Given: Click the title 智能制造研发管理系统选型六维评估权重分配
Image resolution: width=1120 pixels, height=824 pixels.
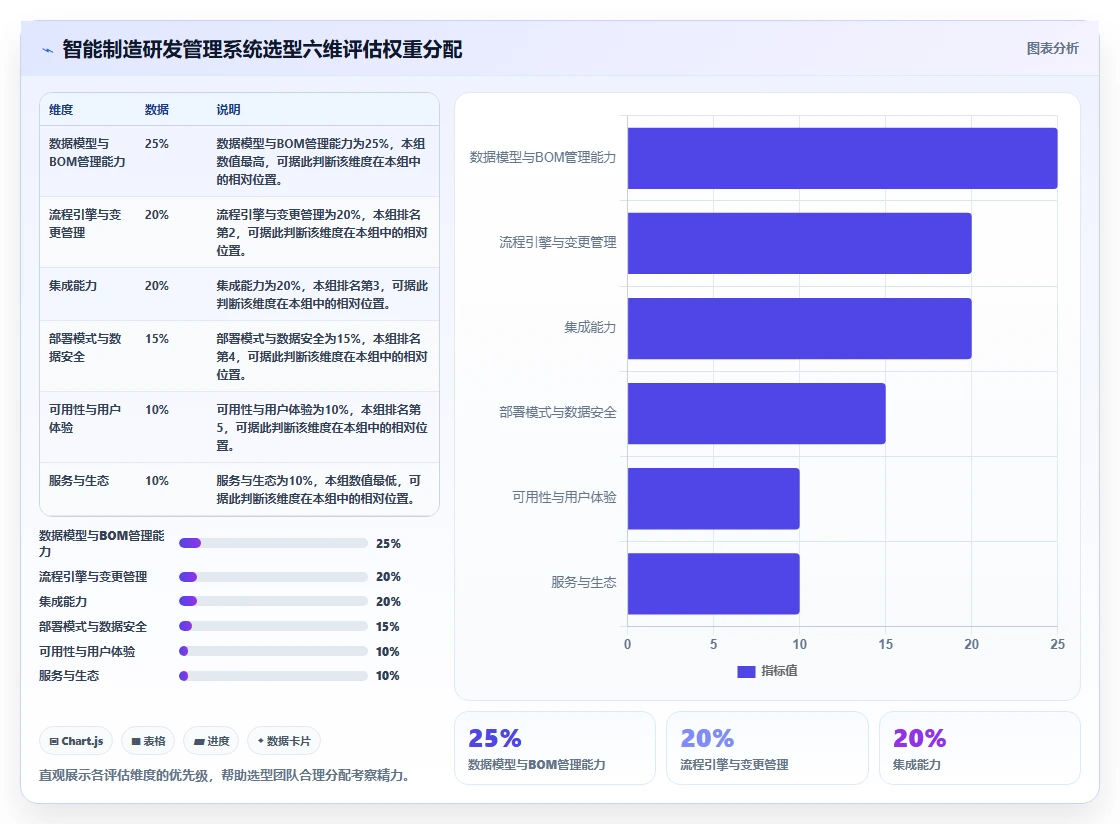Looking at the screenshot, I should (x=262, y=49).
